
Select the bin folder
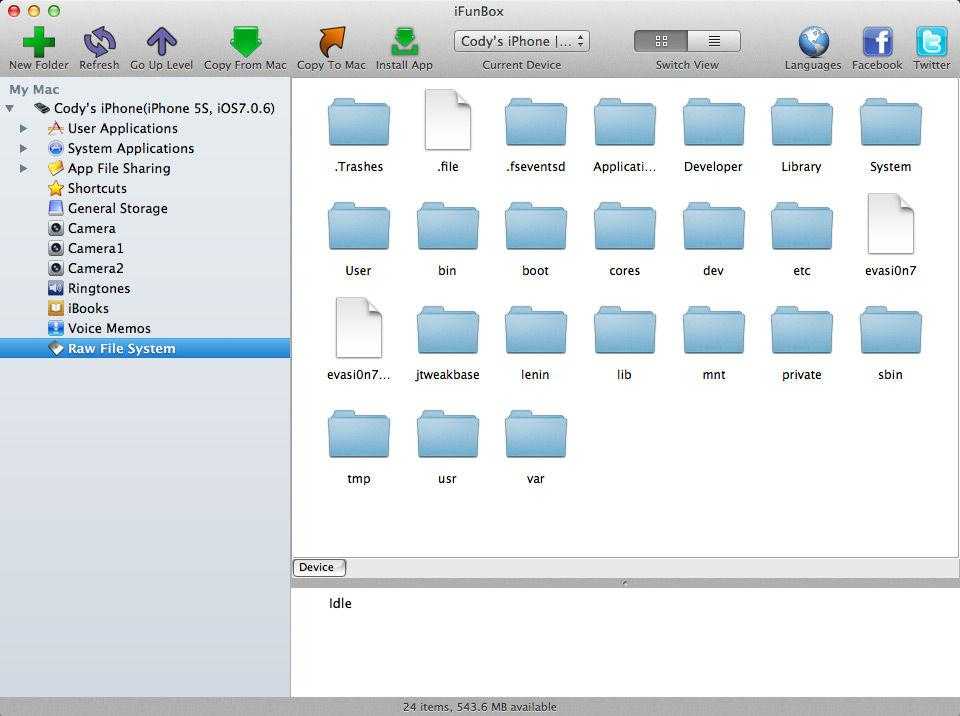pos(448,227)
